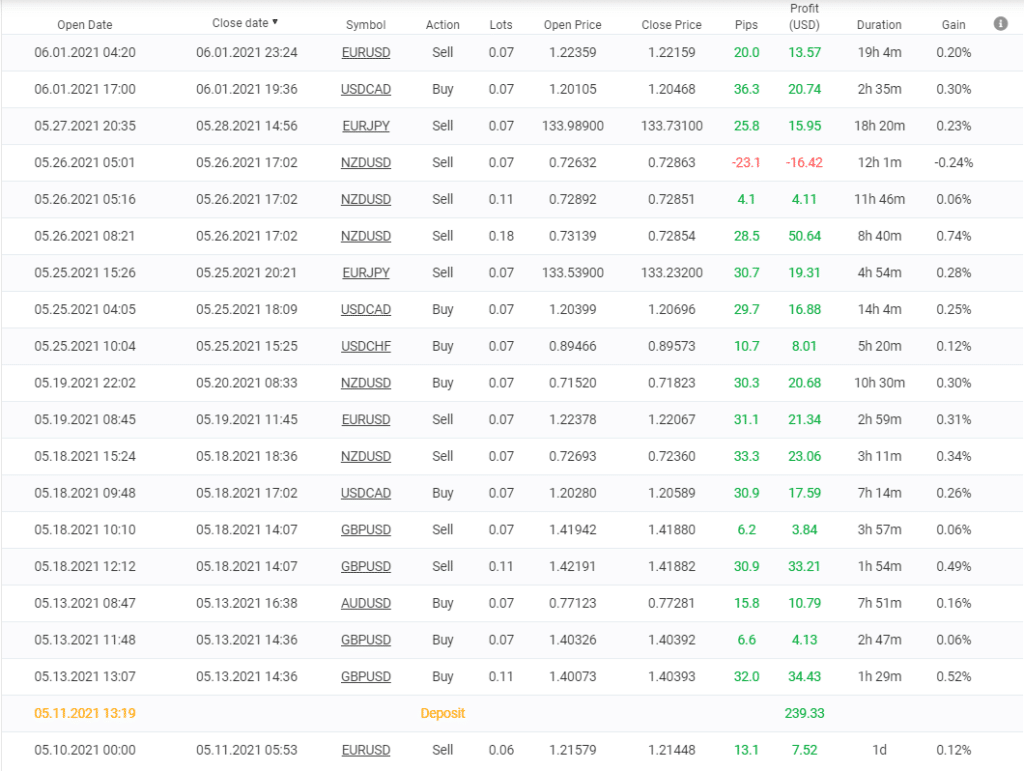The image size is (1024, 771).
Task: Click the Pips column header
Action: (x=746, y=25)
